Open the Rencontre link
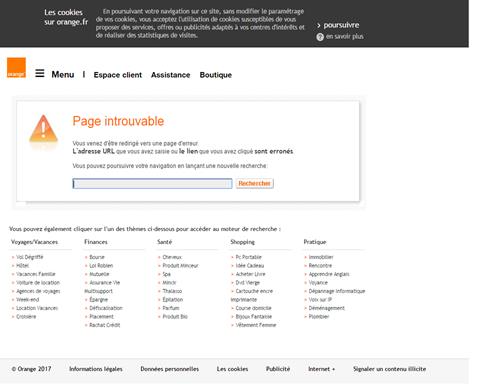Screen dimensions: 480x384 320,266
